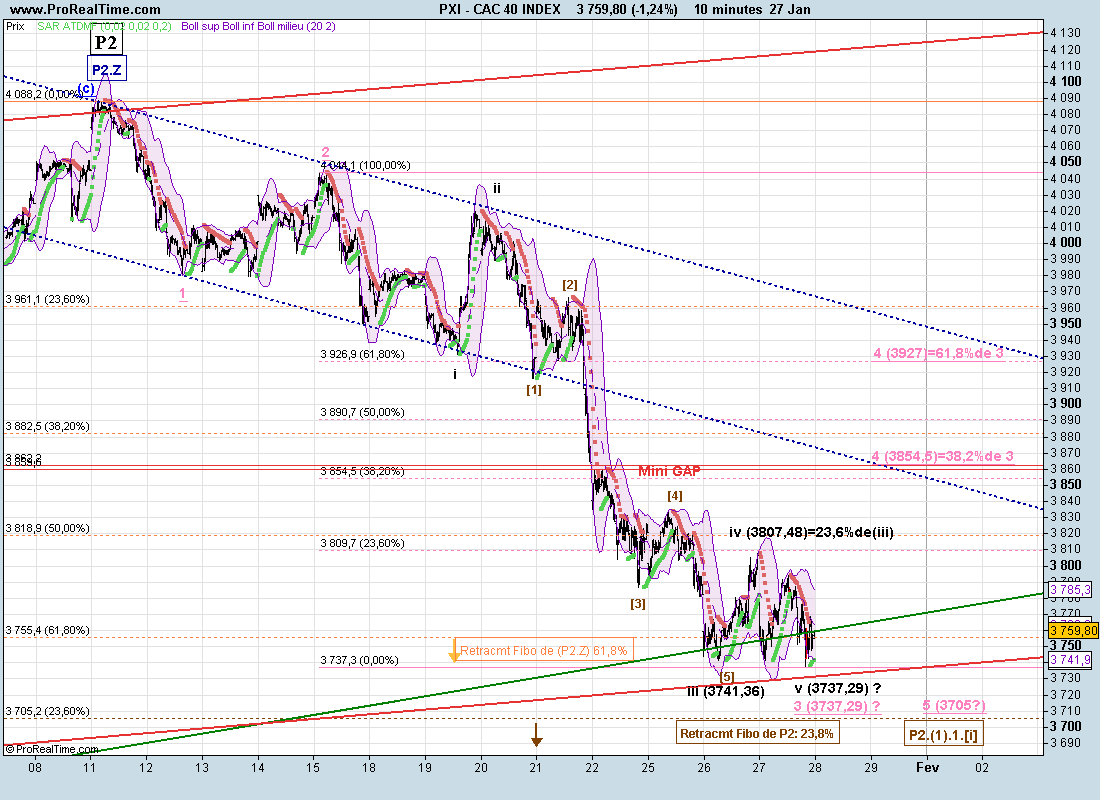Select the brown [2] sub-wave label
The height and width of the screenshot is (800, 1100).
[x=570, y=285]
